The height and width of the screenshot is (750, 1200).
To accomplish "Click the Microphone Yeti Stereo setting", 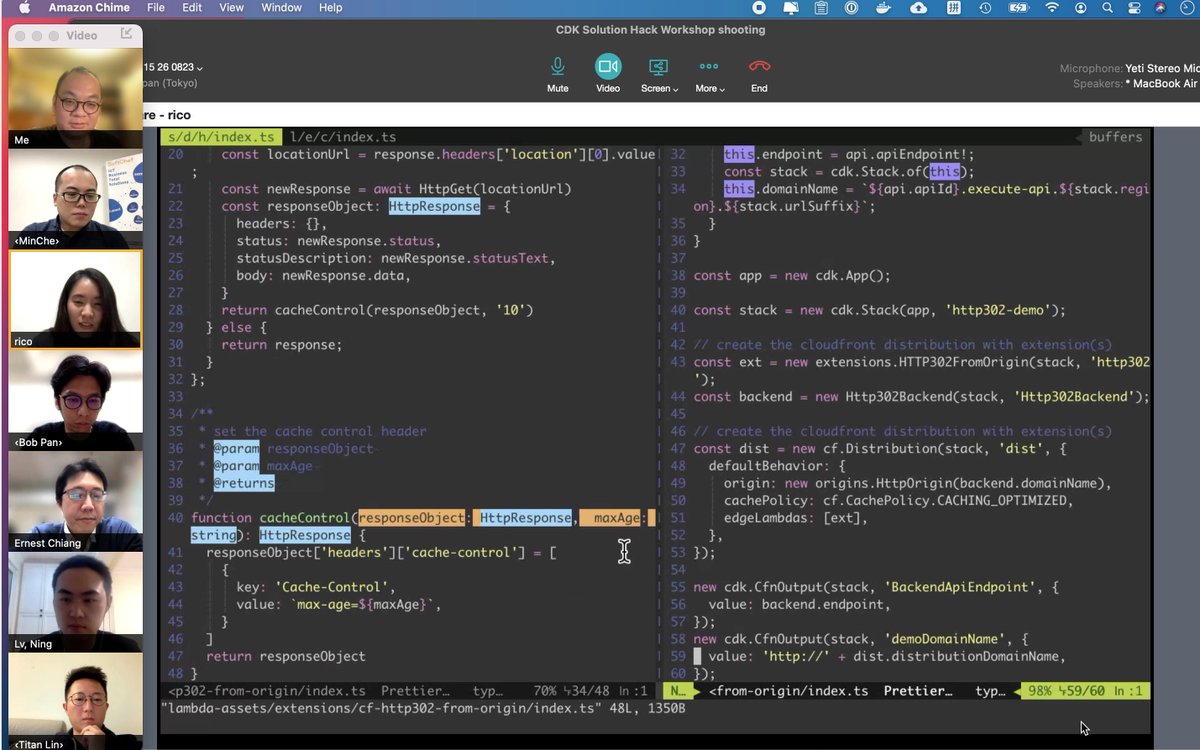I will point(1129,68).
